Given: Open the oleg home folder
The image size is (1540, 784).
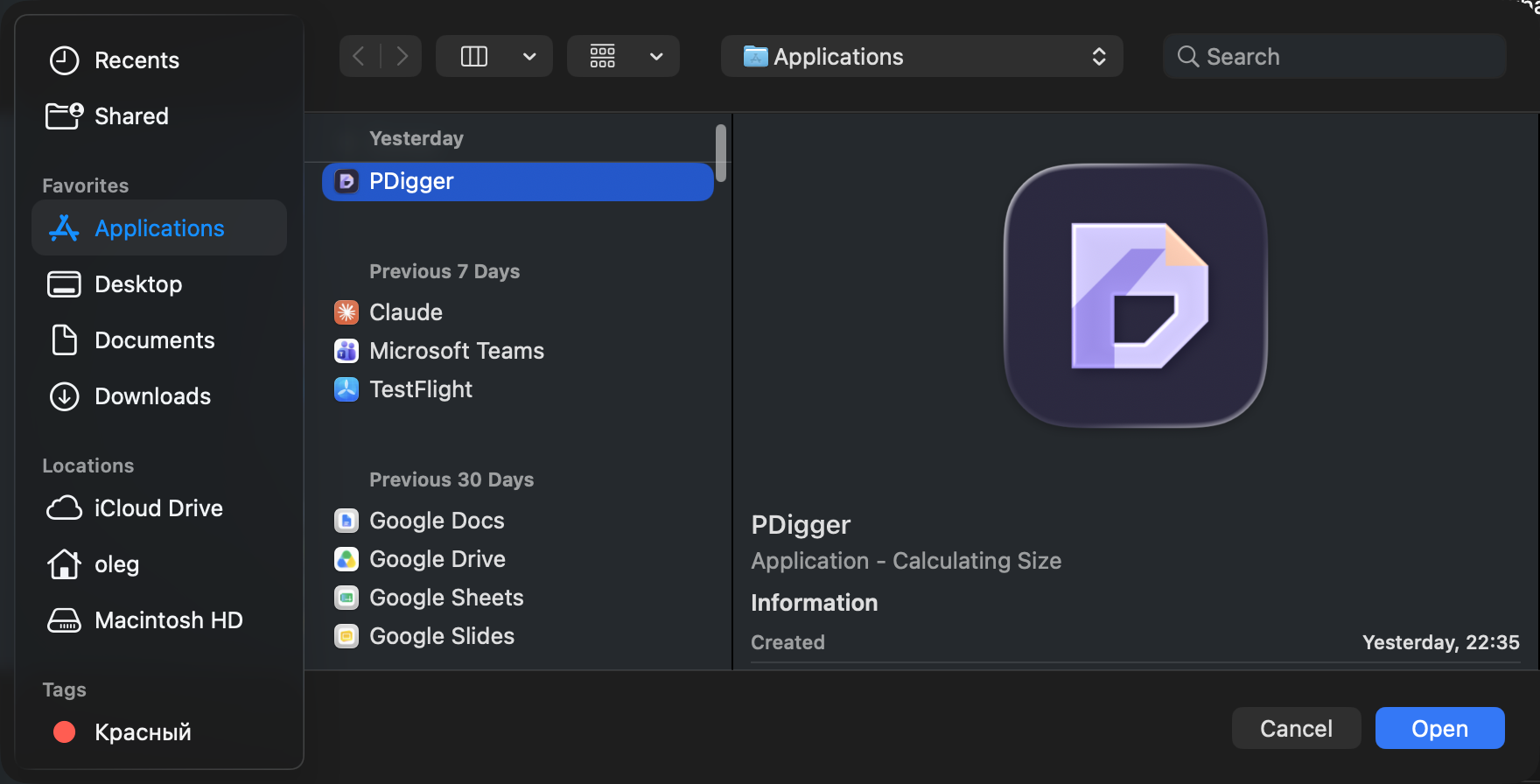Looking at the screenshot, I should (x=159, y=564).
